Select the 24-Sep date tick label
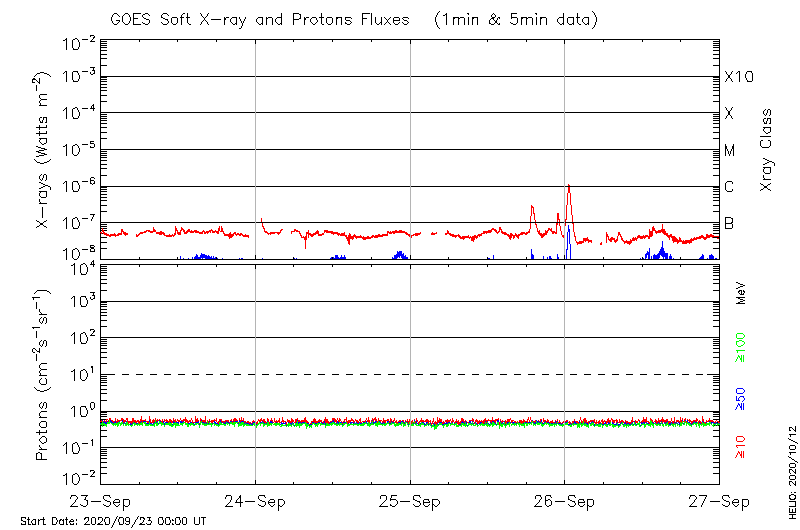The height and width of the screenshot is (530, 800). click(x=255, y=500)
